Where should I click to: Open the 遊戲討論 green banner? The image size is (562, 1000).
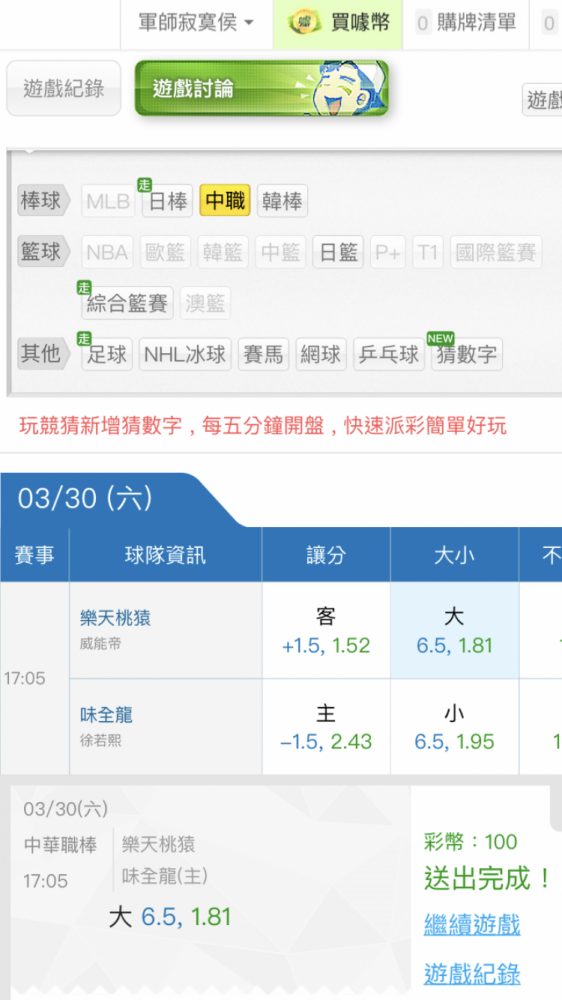[262, 88]
